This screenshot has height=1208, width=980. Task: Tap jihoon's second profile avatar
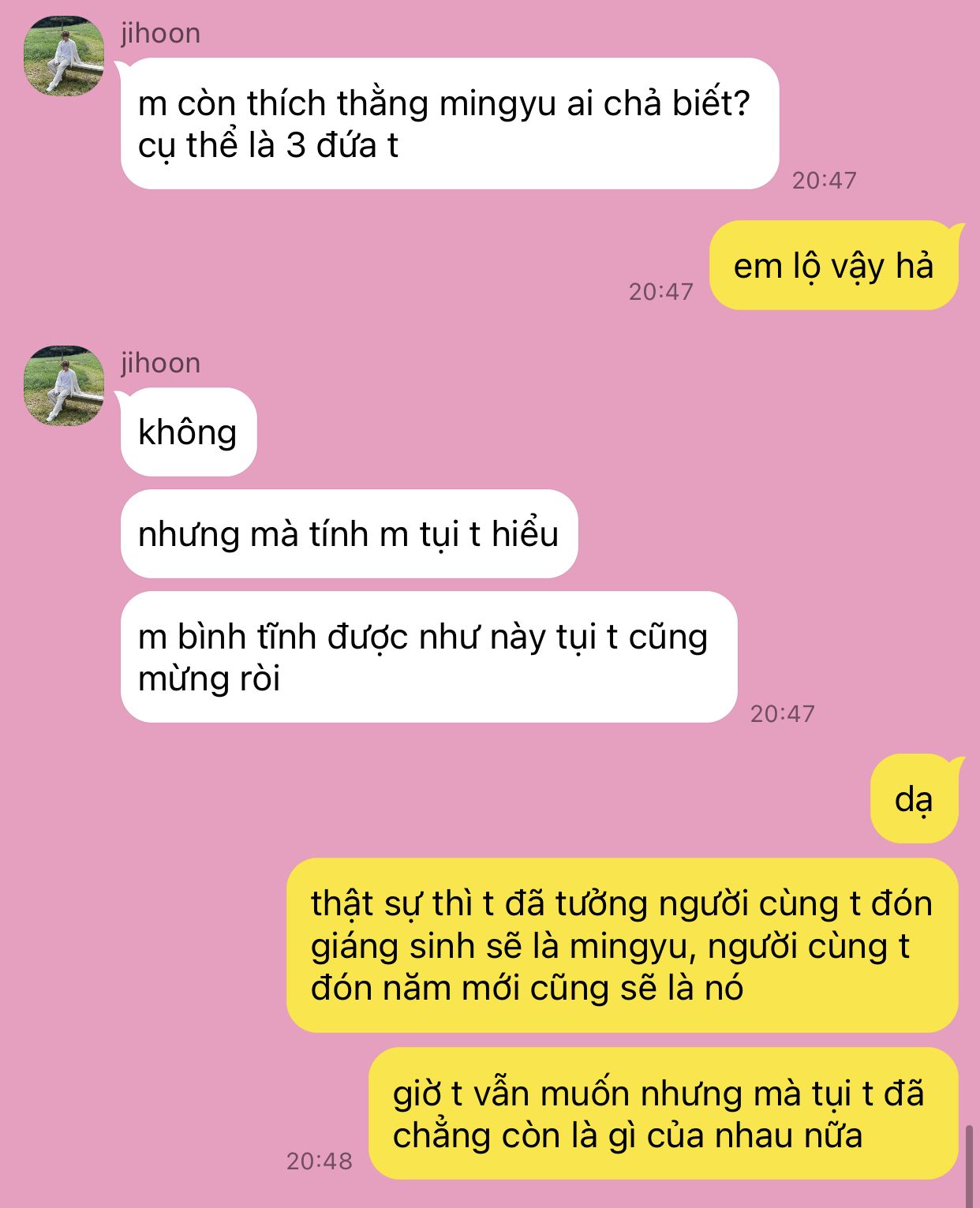click(x=64, y=385)
